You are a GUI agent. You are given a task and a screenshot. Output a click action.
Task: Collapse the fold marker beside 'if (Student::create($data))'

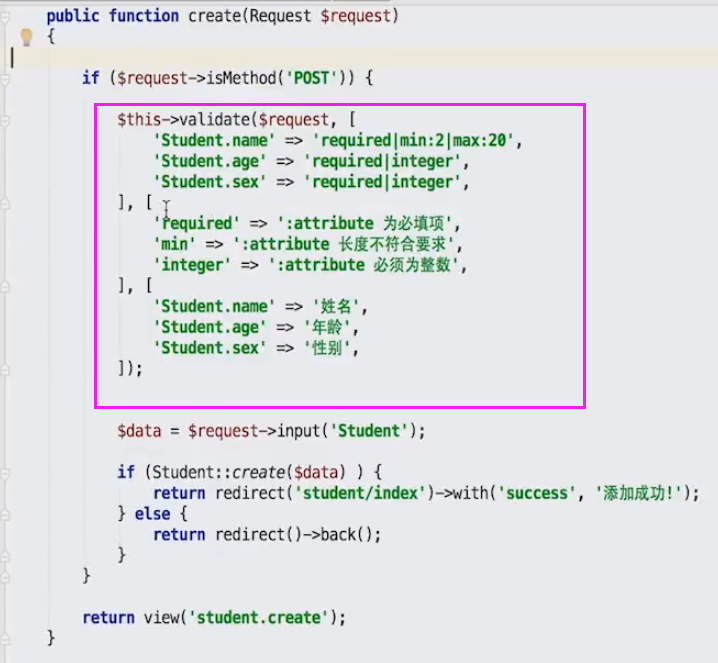click(x=5, y=473)
